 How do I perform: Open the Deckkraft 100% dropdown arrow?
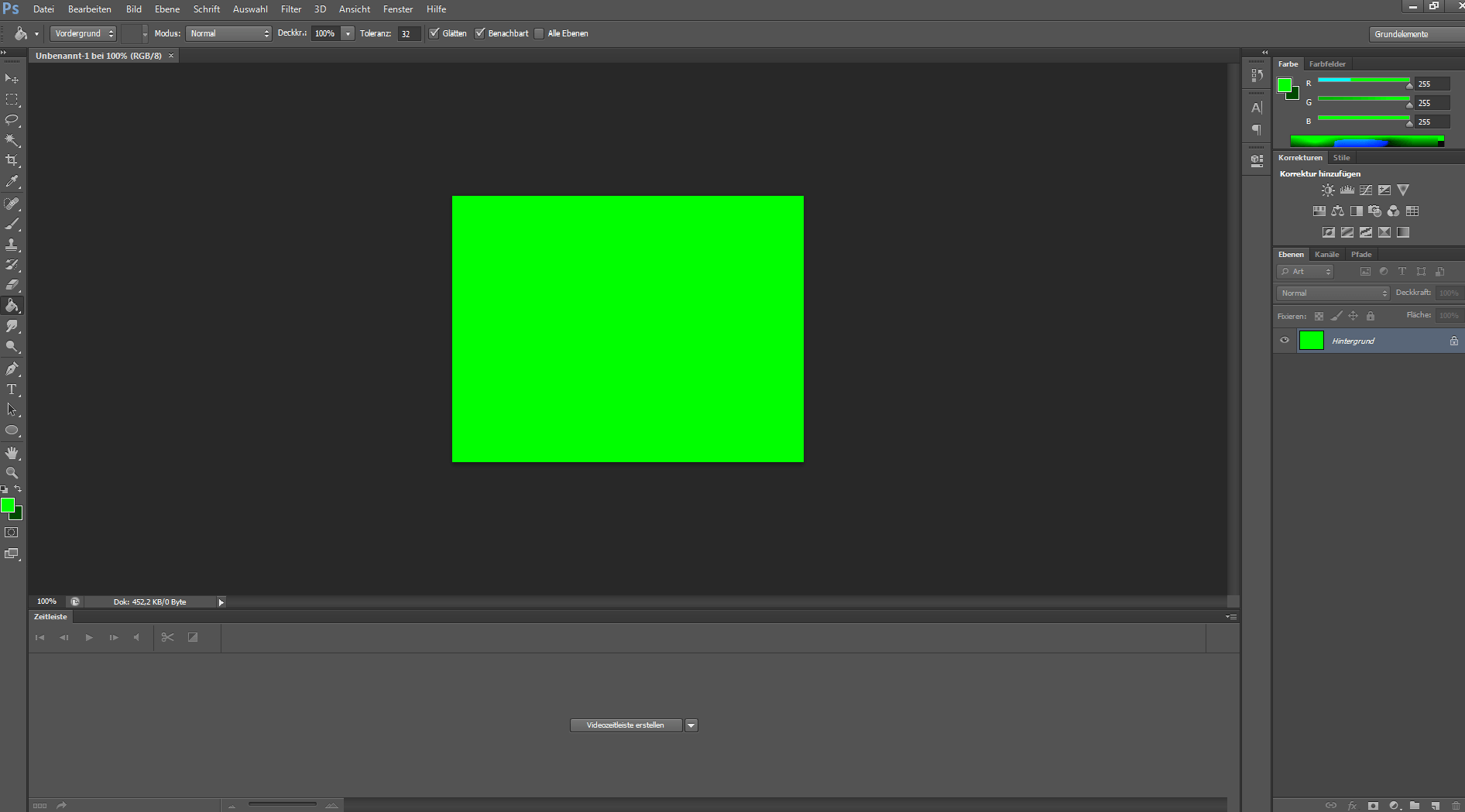tap(348, 33)
